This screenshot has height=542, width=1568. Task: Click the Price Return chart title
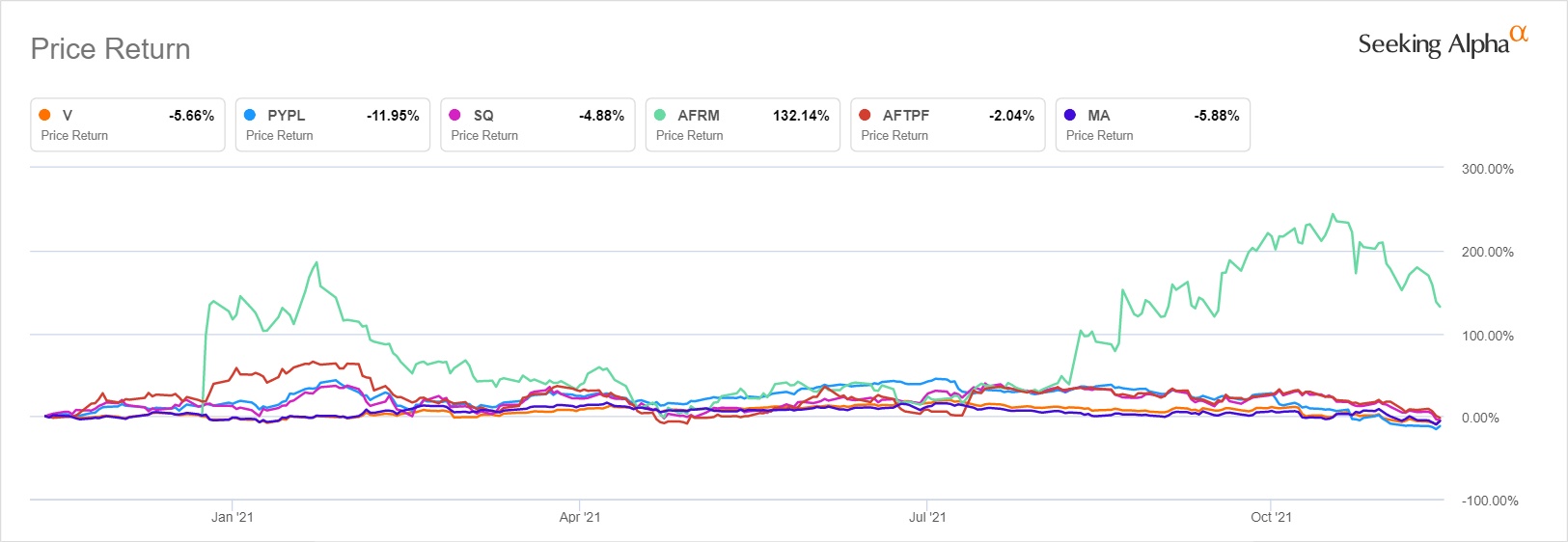[x=111, y=49]
